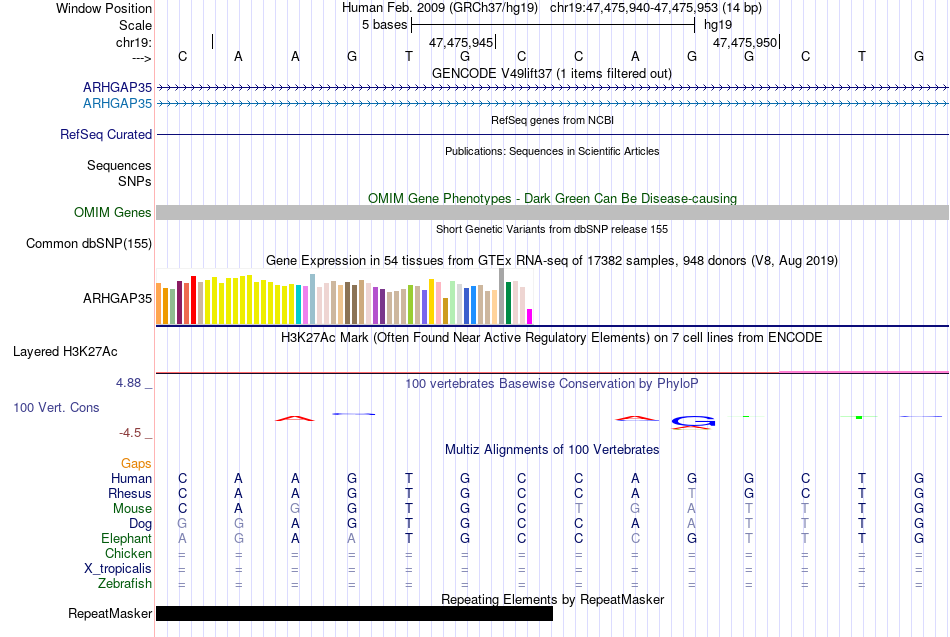
Task: Click the magenta last bar in the GTEx expression chart
Action: click(x=530, y=316)
